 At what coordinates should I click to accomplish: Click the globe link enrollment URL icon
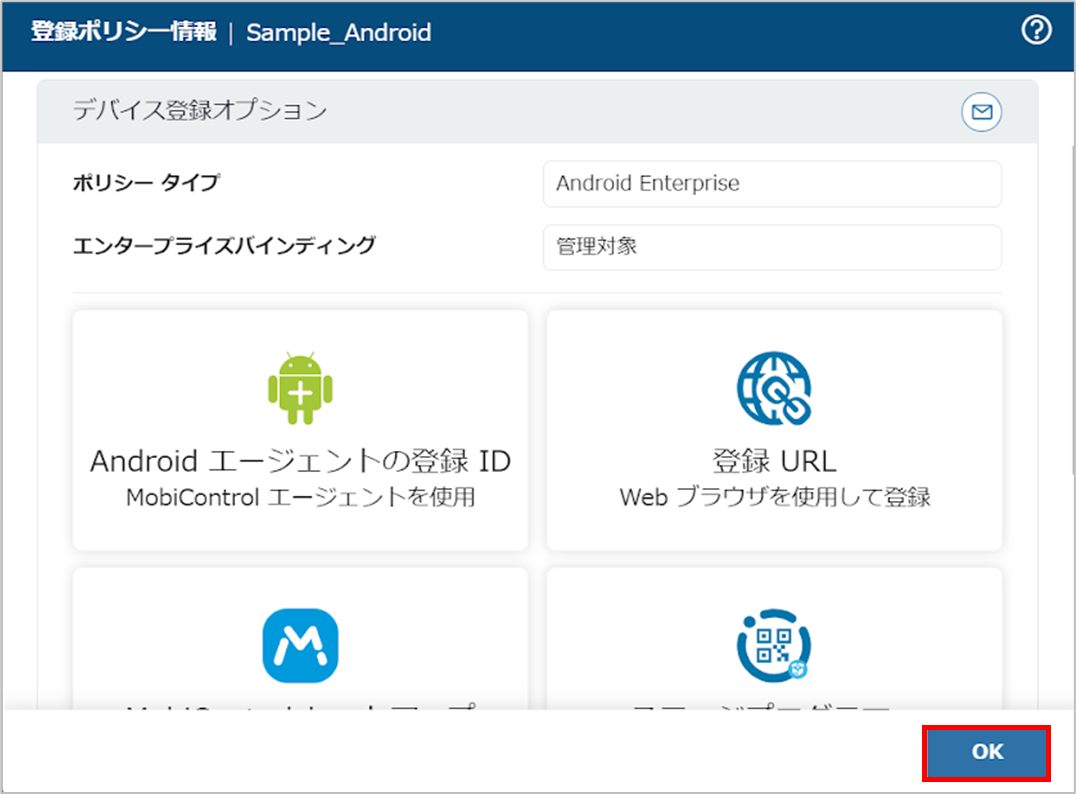pyautogui.click(x=774, y=388)
